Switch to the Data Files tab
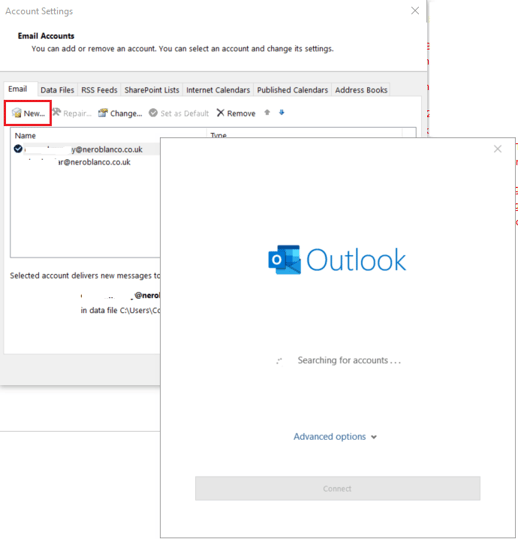This screenshot has height=539, width=518. click(57, 90)
